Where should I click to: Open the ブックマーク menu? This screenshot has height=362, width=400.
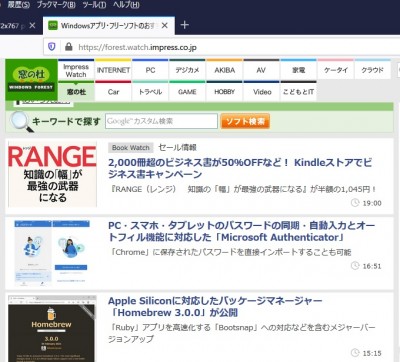tap(56, 5)
